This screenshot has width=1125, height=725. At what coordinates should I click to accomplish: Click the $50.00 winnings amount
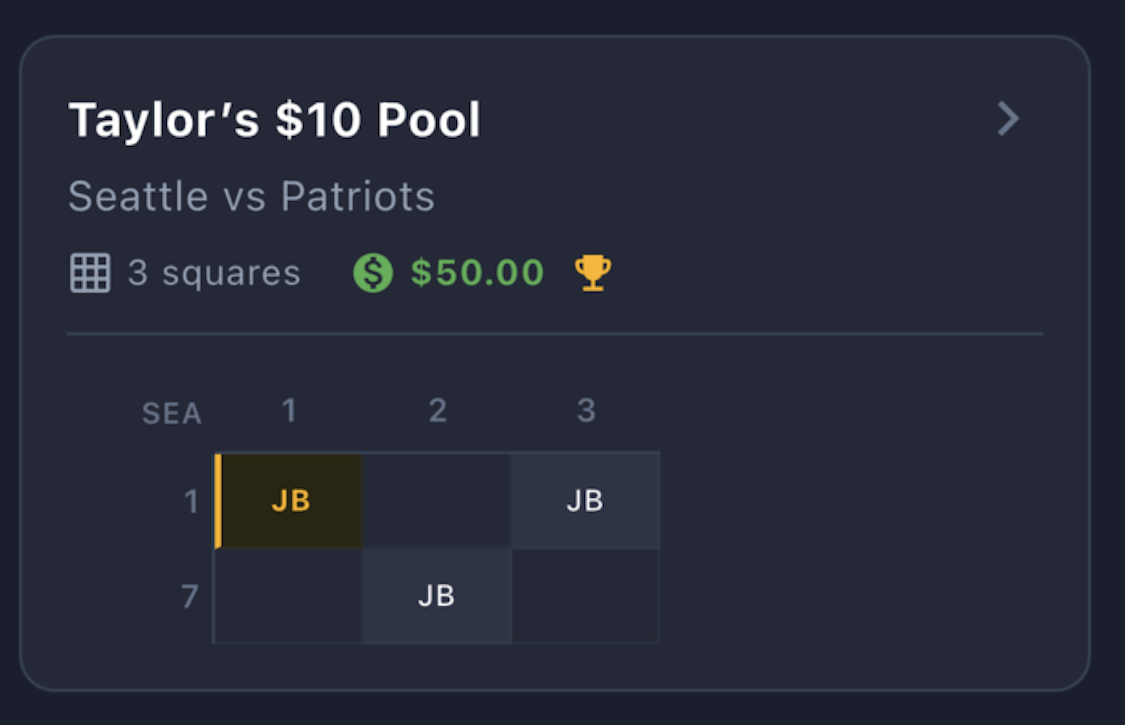click(x=477, y=273)
